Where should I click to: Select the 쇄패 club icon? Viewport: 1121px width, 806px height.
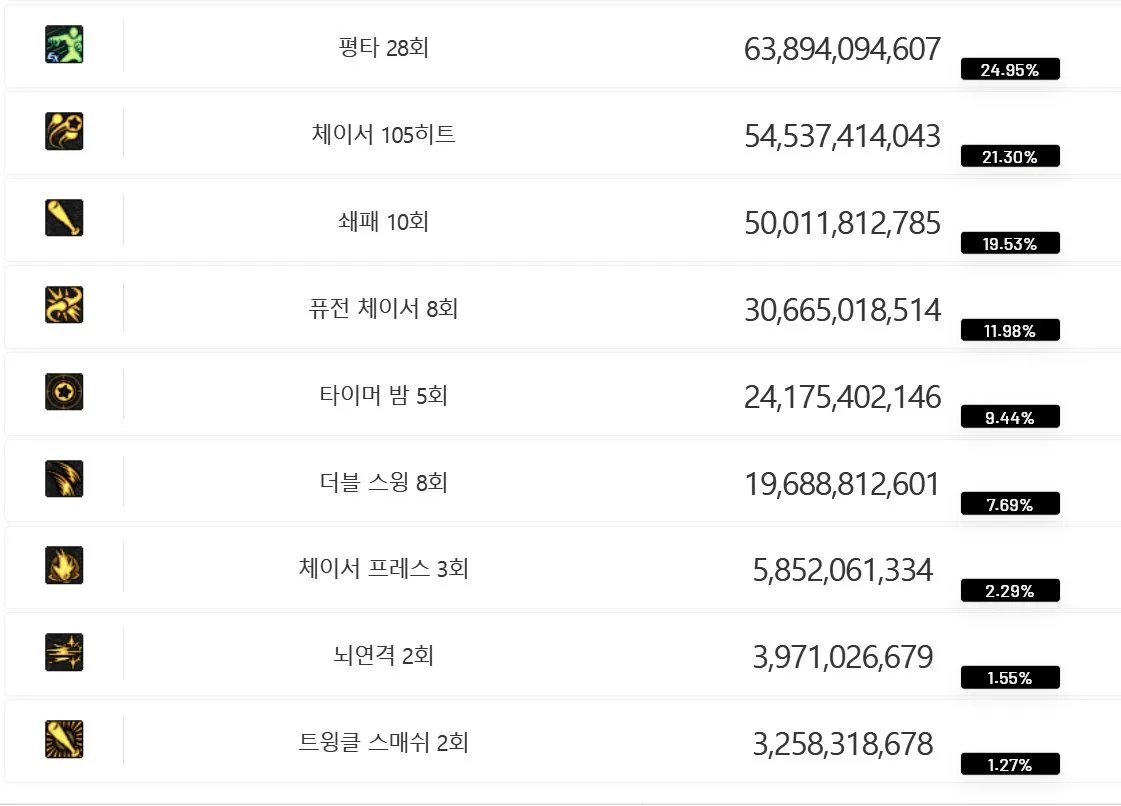click(64, 218)
